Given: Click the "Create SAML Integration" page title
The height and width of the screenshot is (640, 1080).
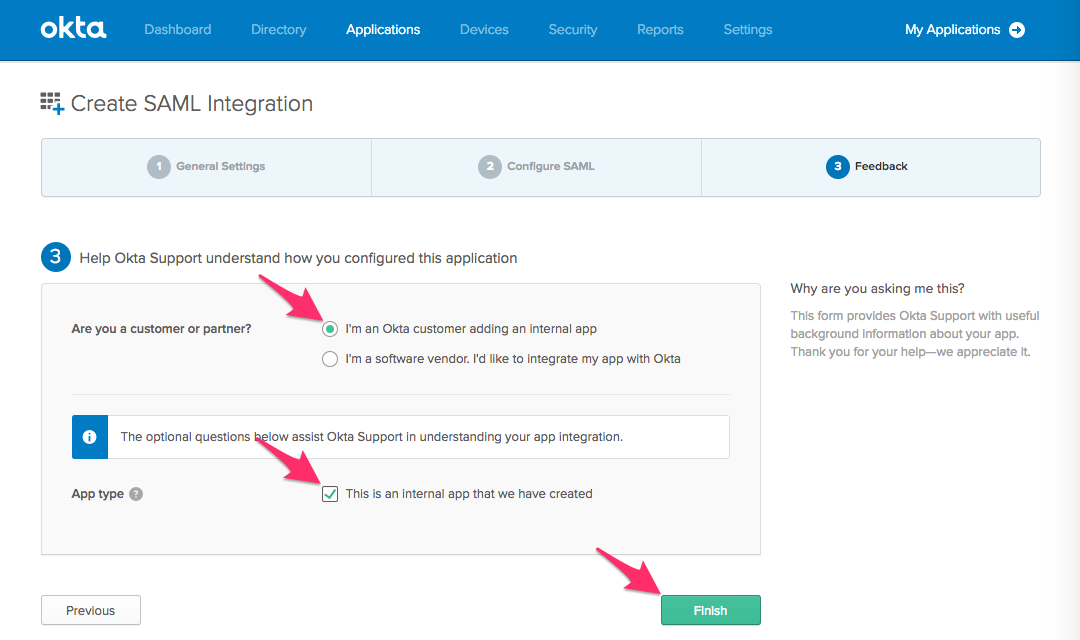Looking at the screenshot, I should point(191,103).
